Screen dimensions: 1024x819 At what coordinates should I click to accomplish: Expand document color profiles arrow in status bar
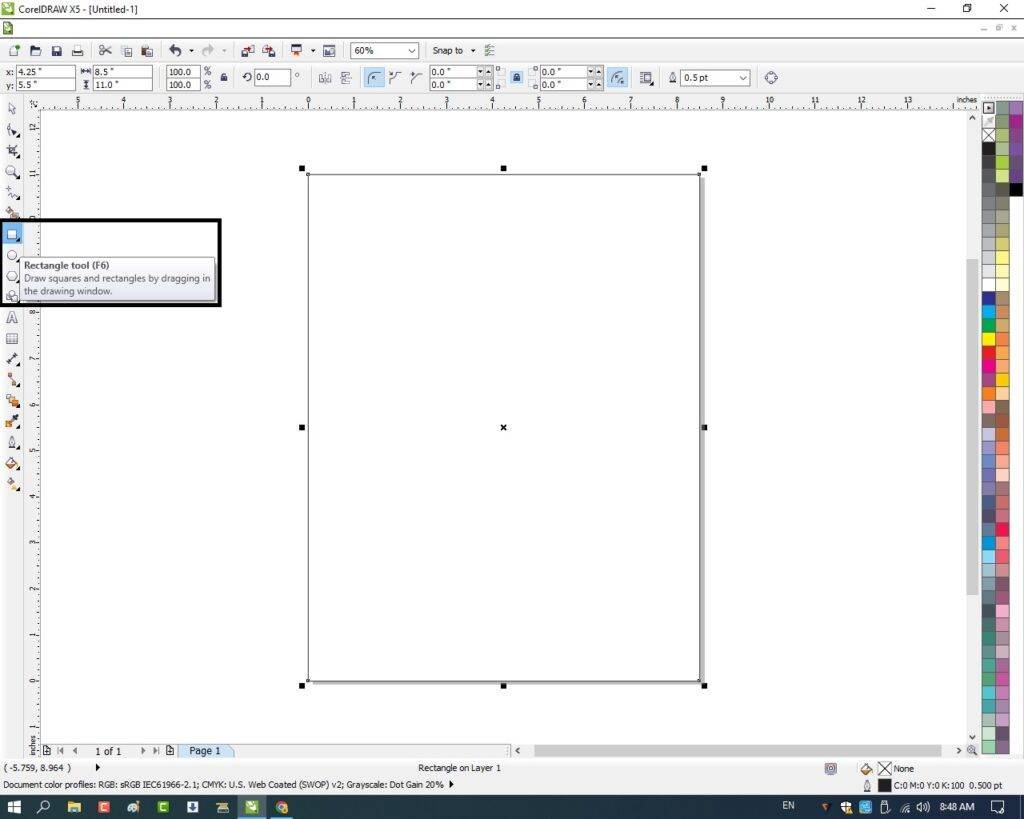click(x=451, y=784)
